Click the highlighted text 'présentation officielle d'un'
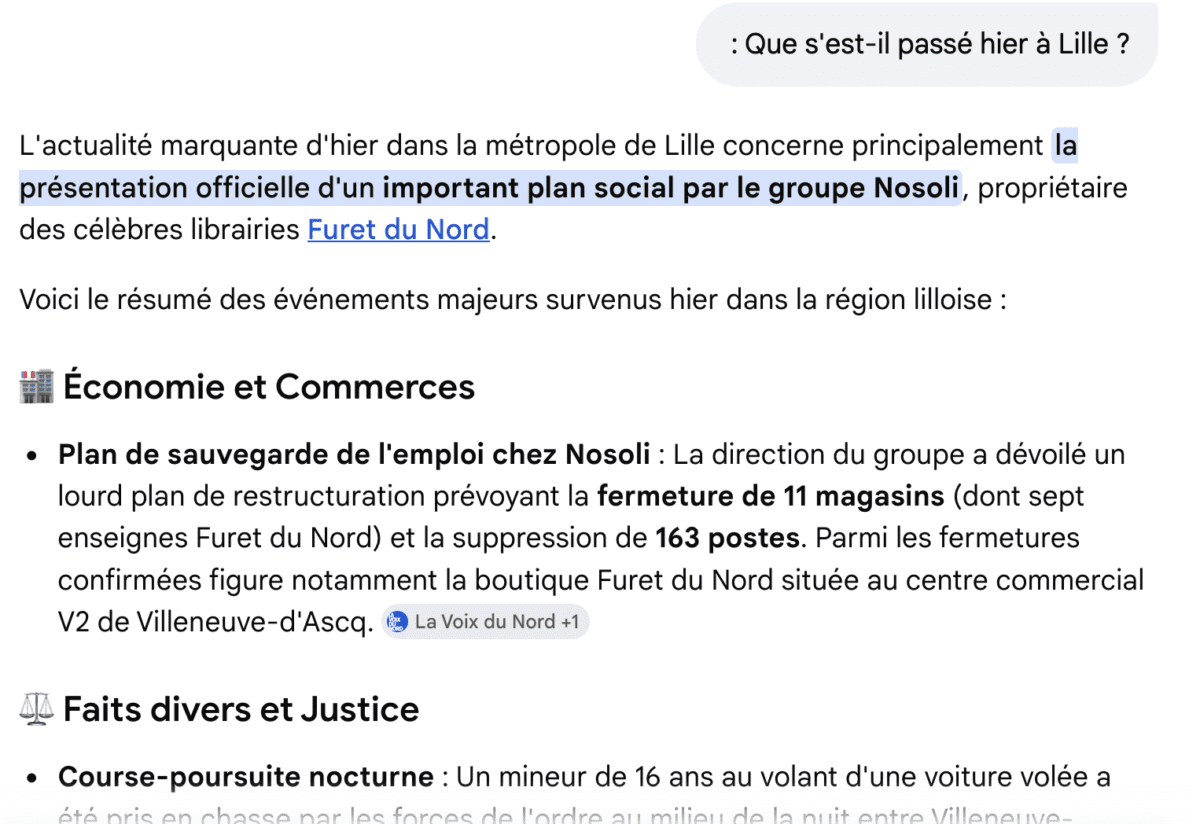The image size is (1200, 824). [197, 188]
